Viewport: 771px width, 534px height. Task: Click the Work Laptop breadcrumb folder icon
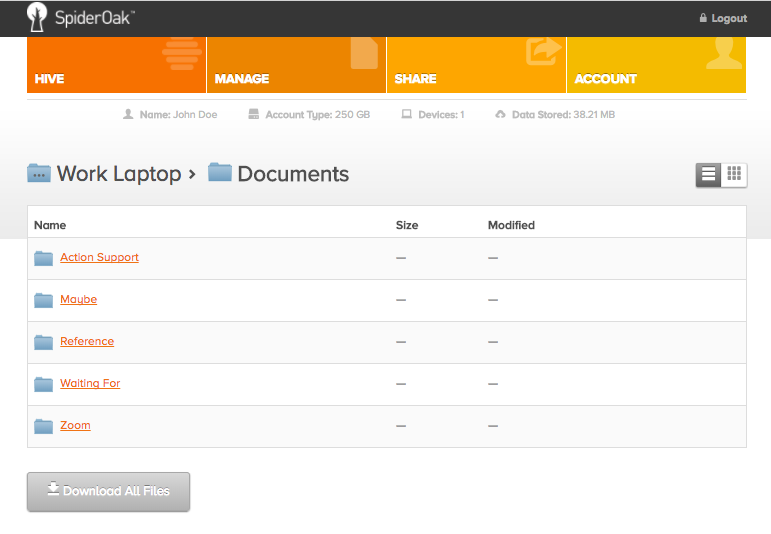click(39, 173)
